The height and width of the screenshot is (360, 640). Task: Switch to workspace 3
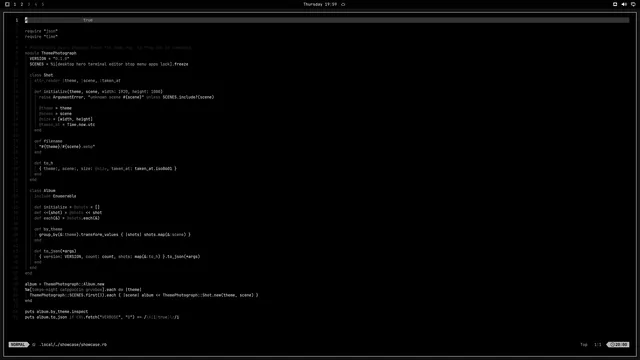[x=29, y=4]
